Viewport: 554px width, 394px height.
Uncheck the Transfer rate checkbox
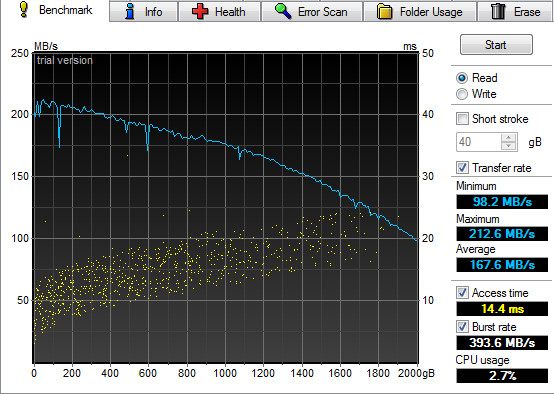point(462,167)
